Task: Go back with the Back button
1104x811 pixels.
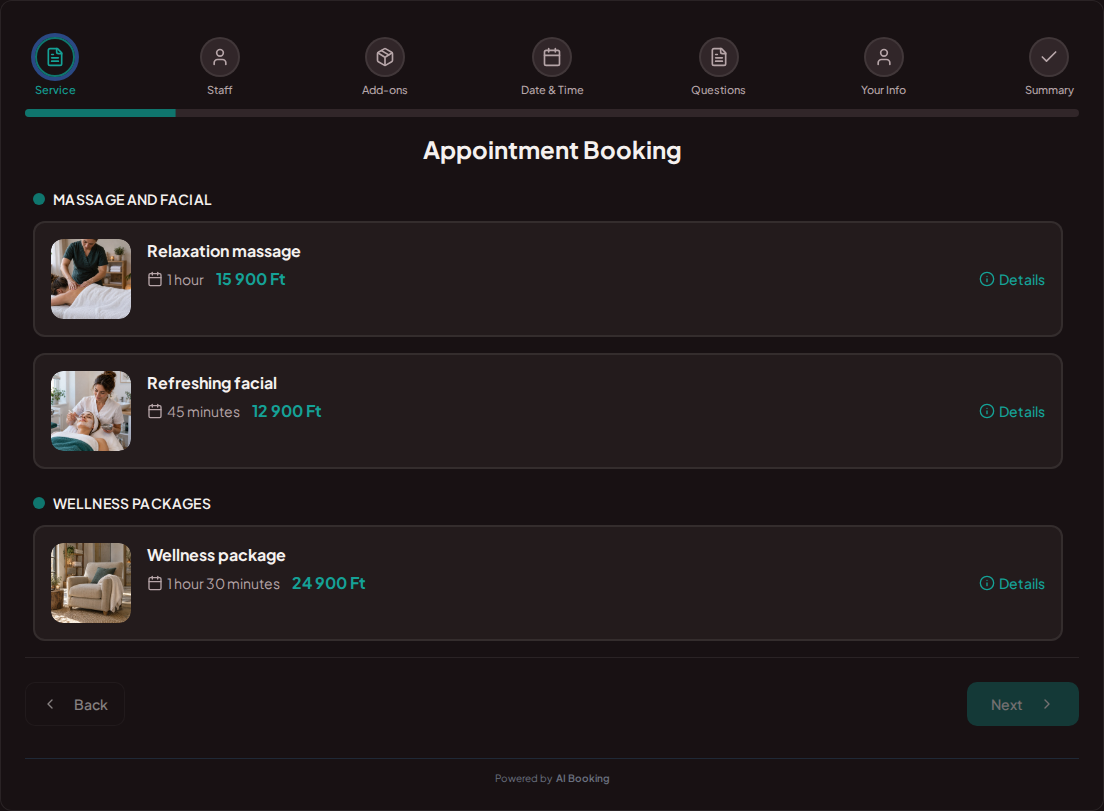Action: [75, 704]
